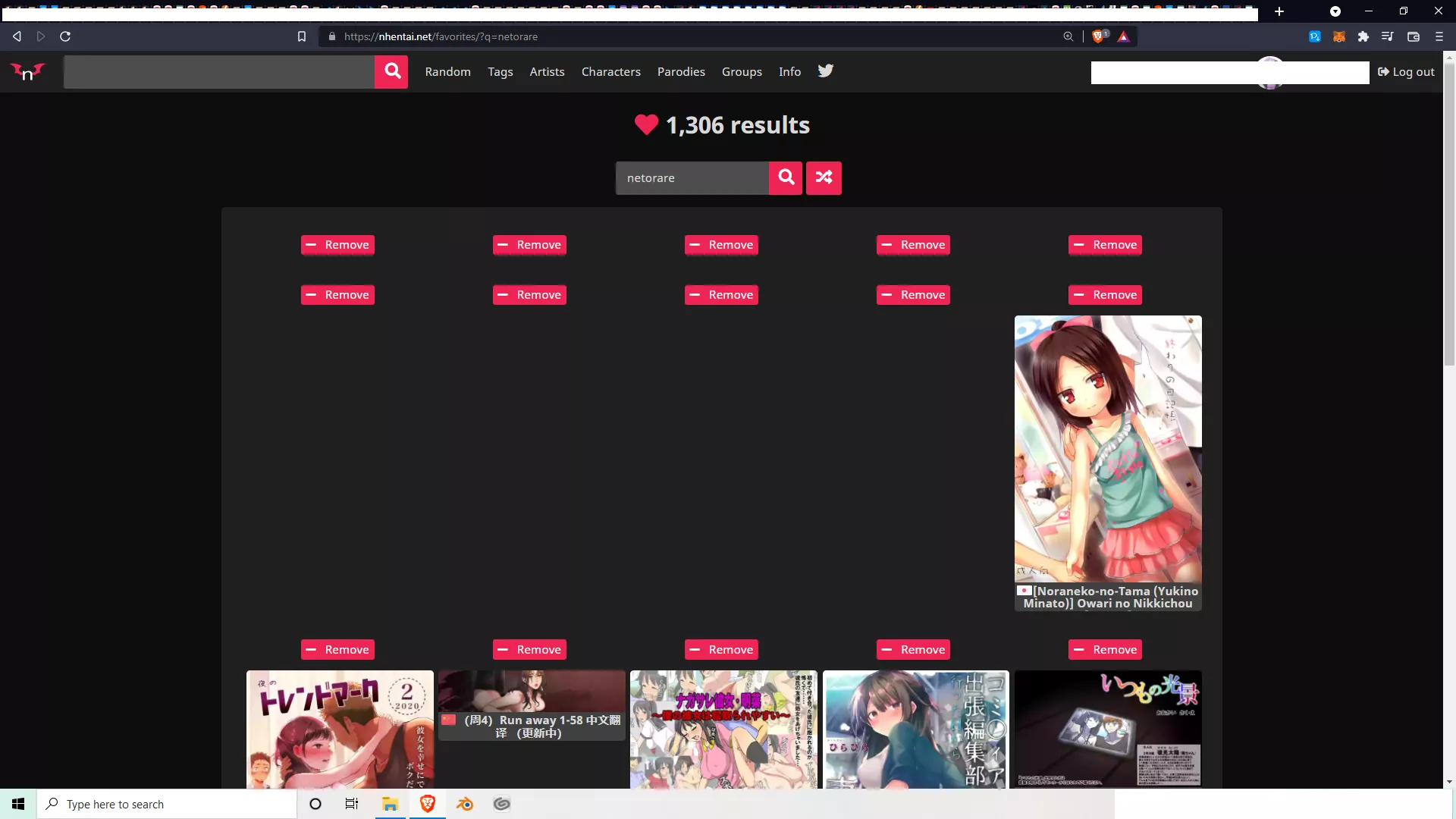Viewport: 1456px width, 819px height.
Task: Click the shuffle icon beside the favorites search
Action: point(824,177)
